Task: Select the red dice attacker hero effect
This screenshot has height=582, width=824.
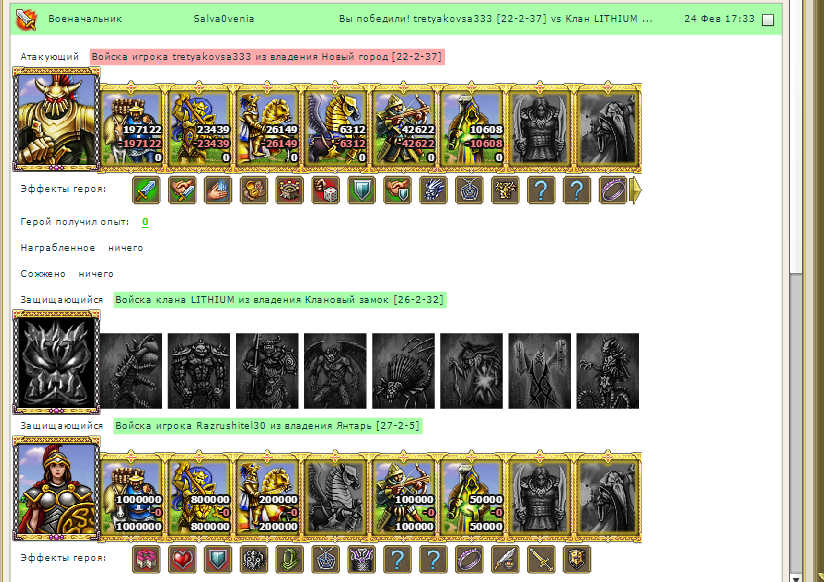Action: tap(325, 190)
